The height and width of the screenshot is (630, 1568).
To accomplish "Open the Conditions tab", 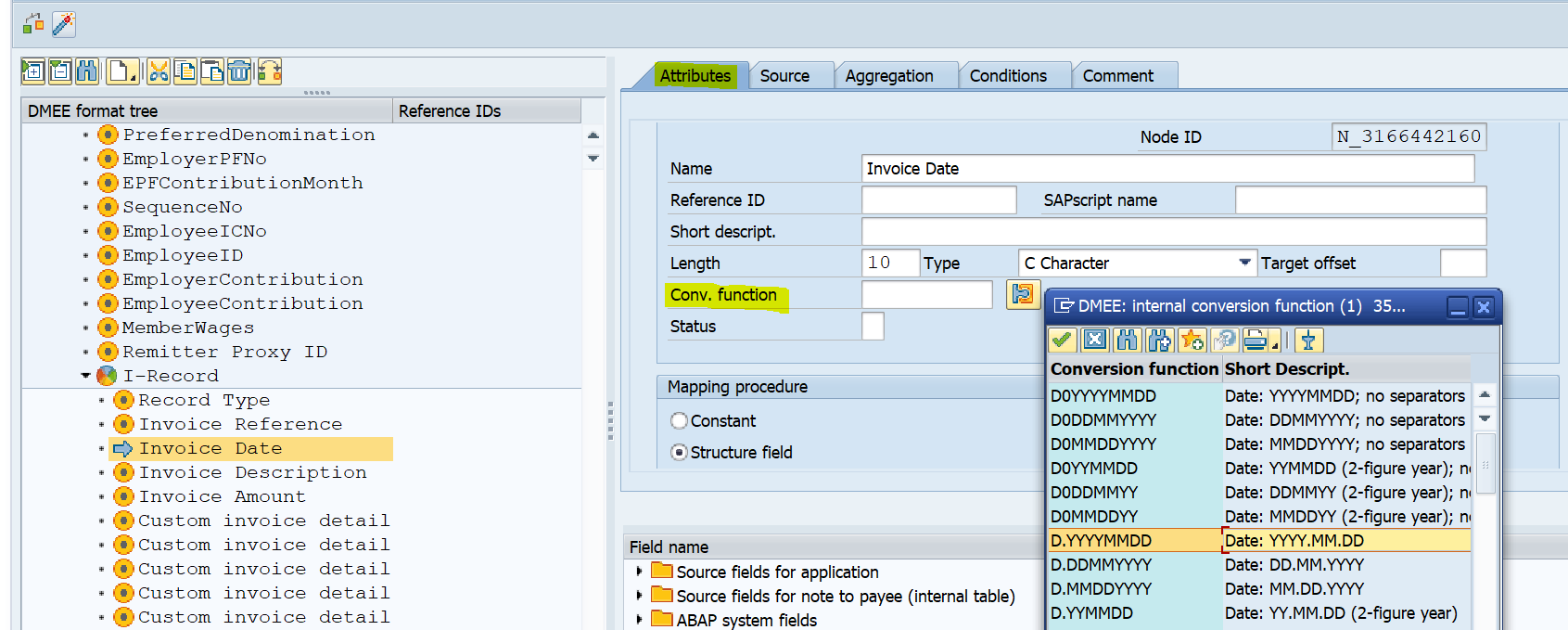I will (1008, 76).
